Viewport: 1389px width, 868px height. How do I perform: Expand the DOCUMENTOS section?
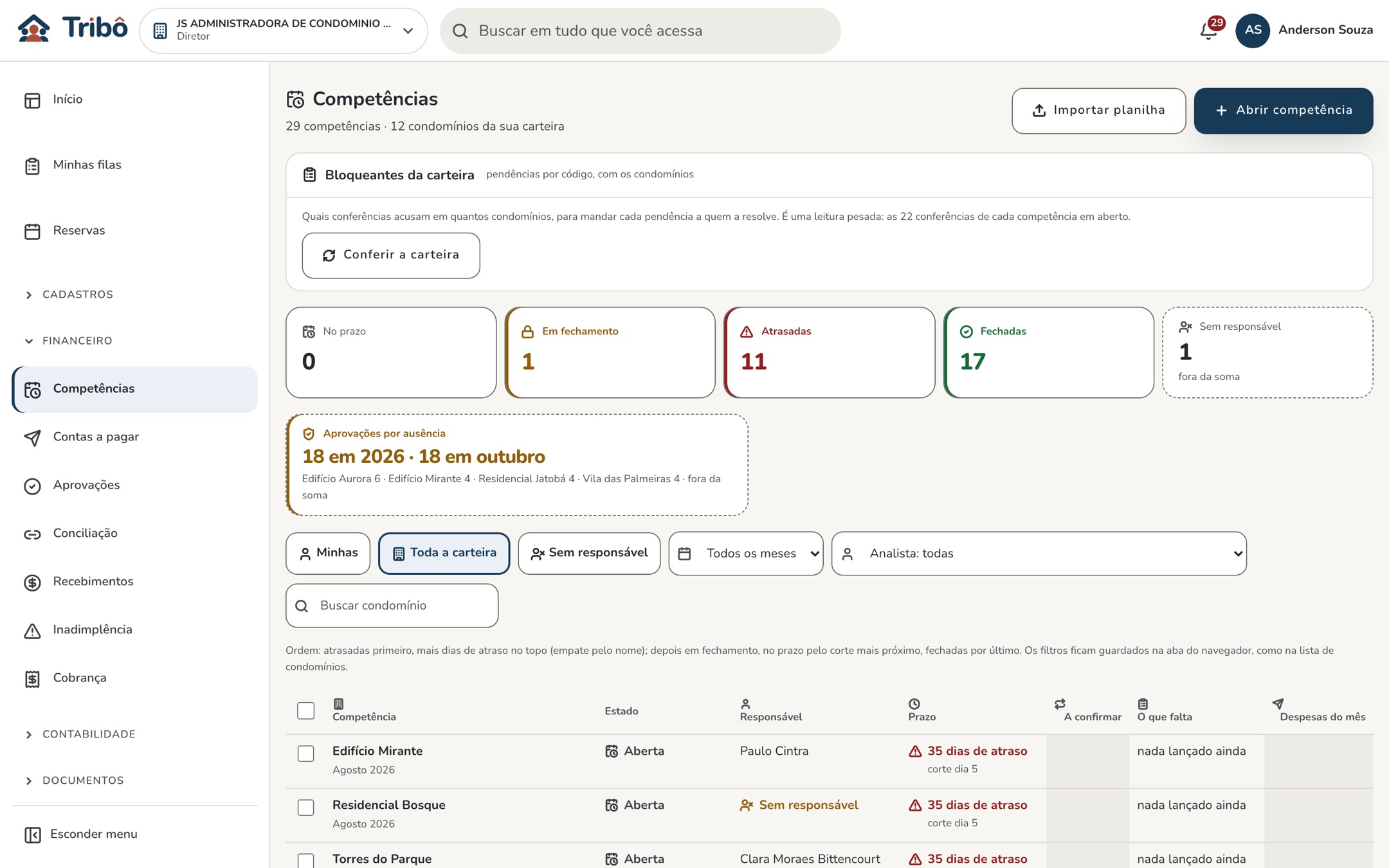pyautogui.click(x=134, y=781)
